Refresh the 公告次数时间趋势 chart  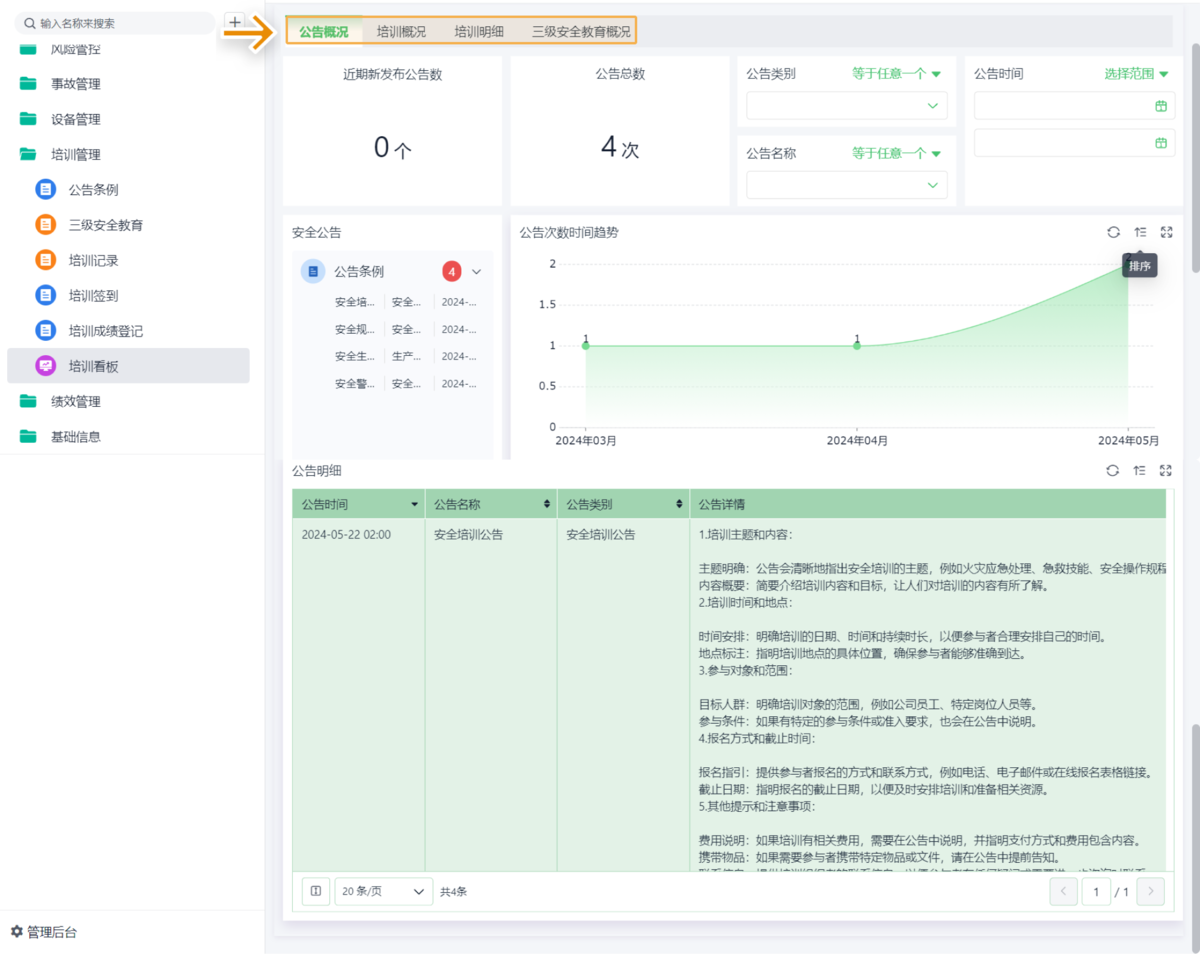tap(1113, 232)
